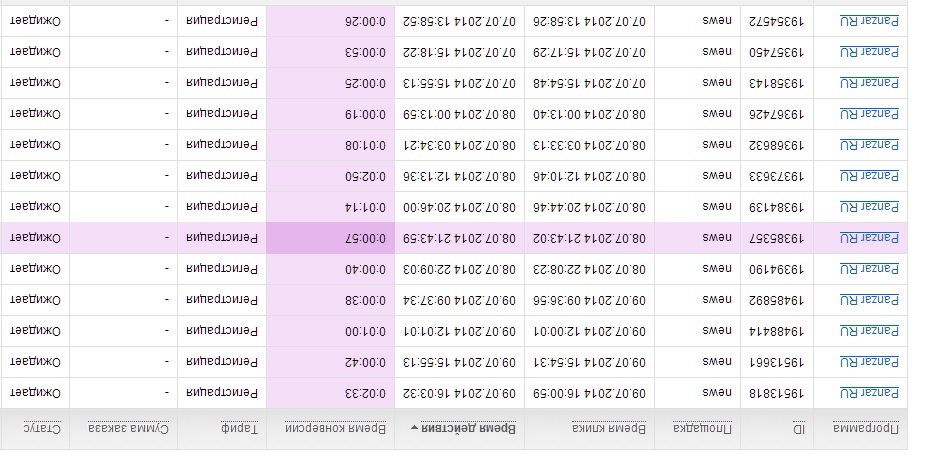This screenshot has height=458, width=928.
Task: Click the sort arrow beside Время действия
Action: [414, 428]
